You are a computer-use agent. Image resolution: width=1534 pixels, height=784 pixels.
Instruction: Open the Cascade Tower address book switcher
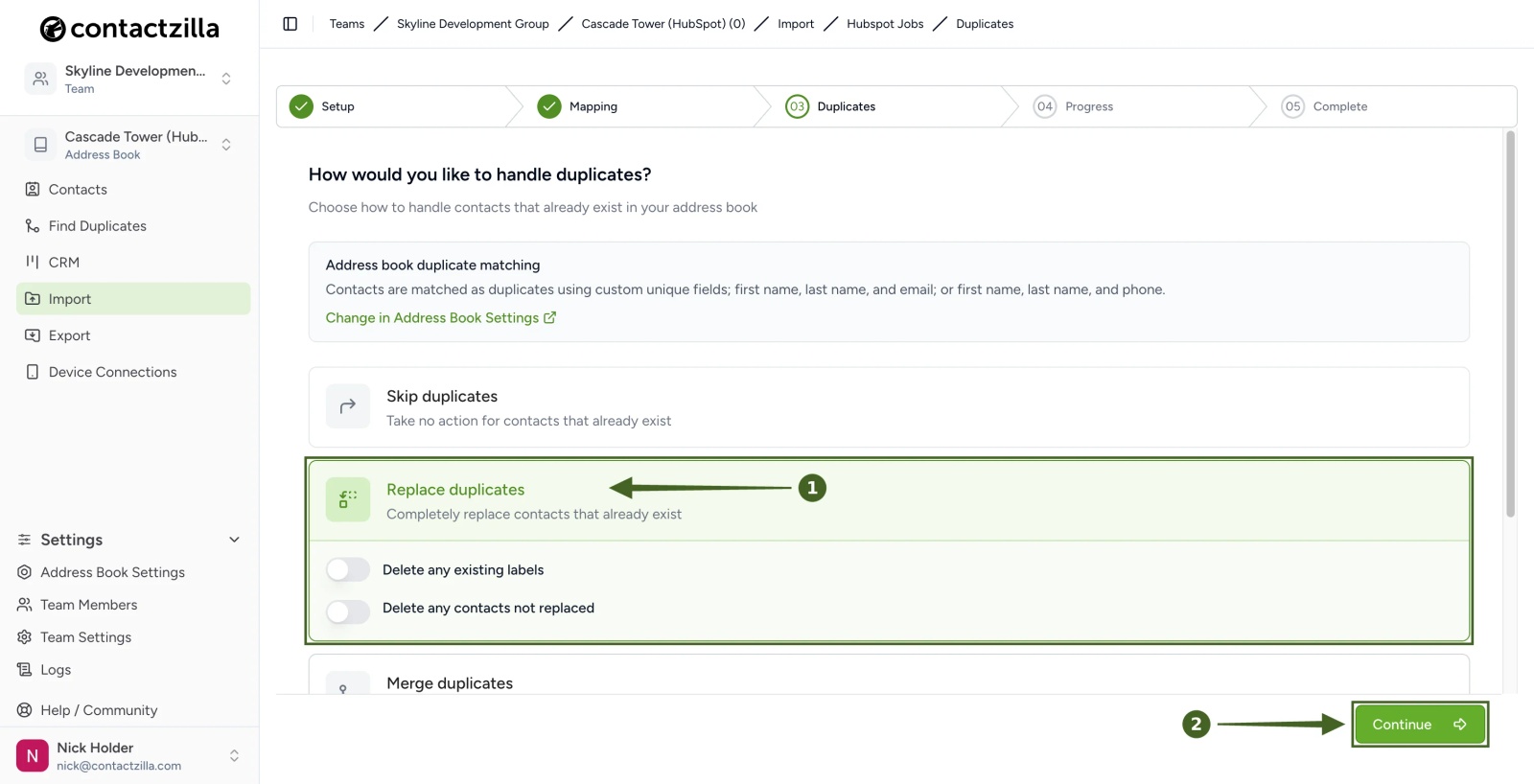coord(226,145)
